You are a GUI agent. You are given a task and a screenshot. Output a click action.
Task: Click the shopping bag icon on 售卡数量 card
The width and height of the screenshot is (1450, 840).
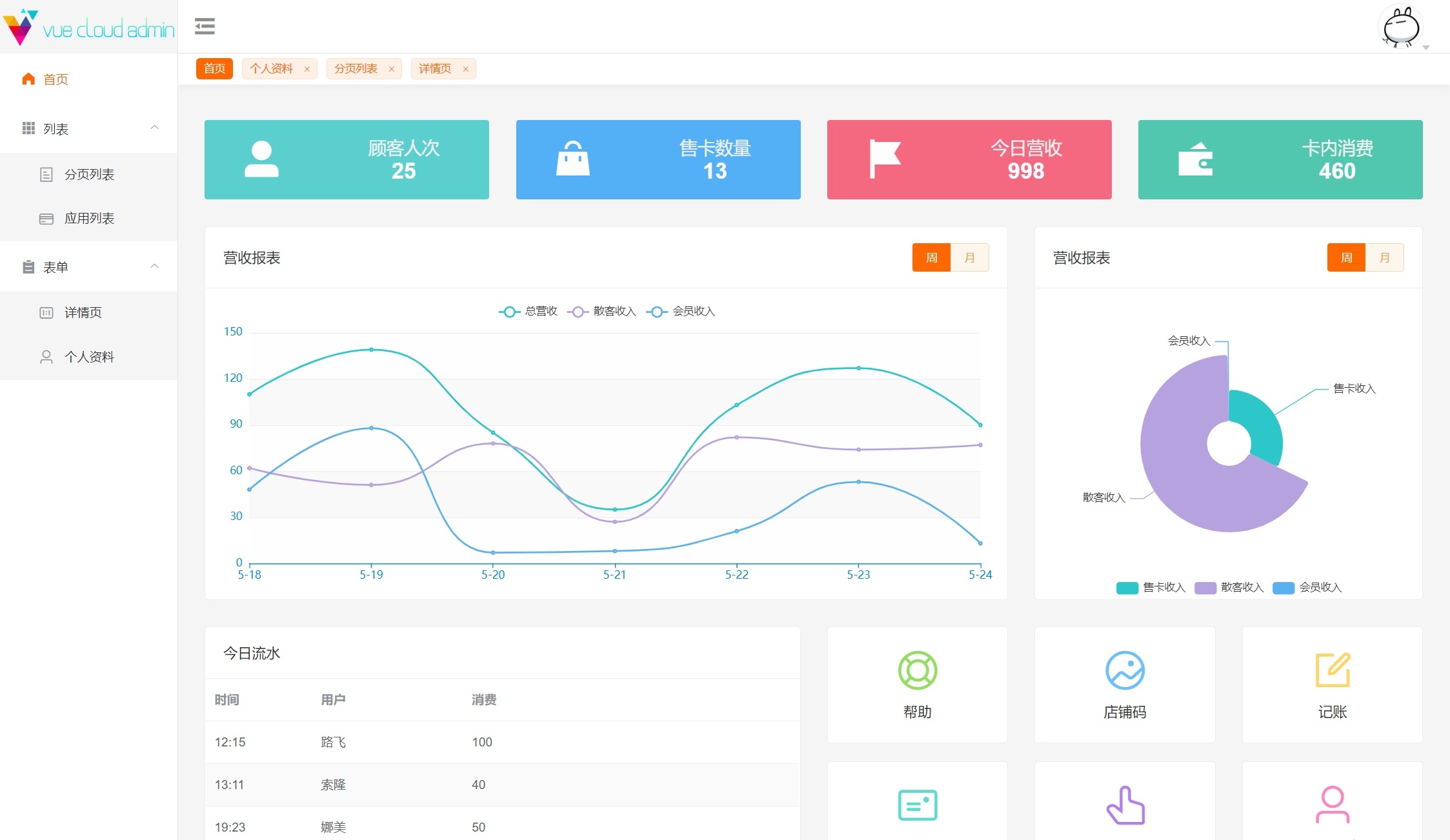[573, 159]
